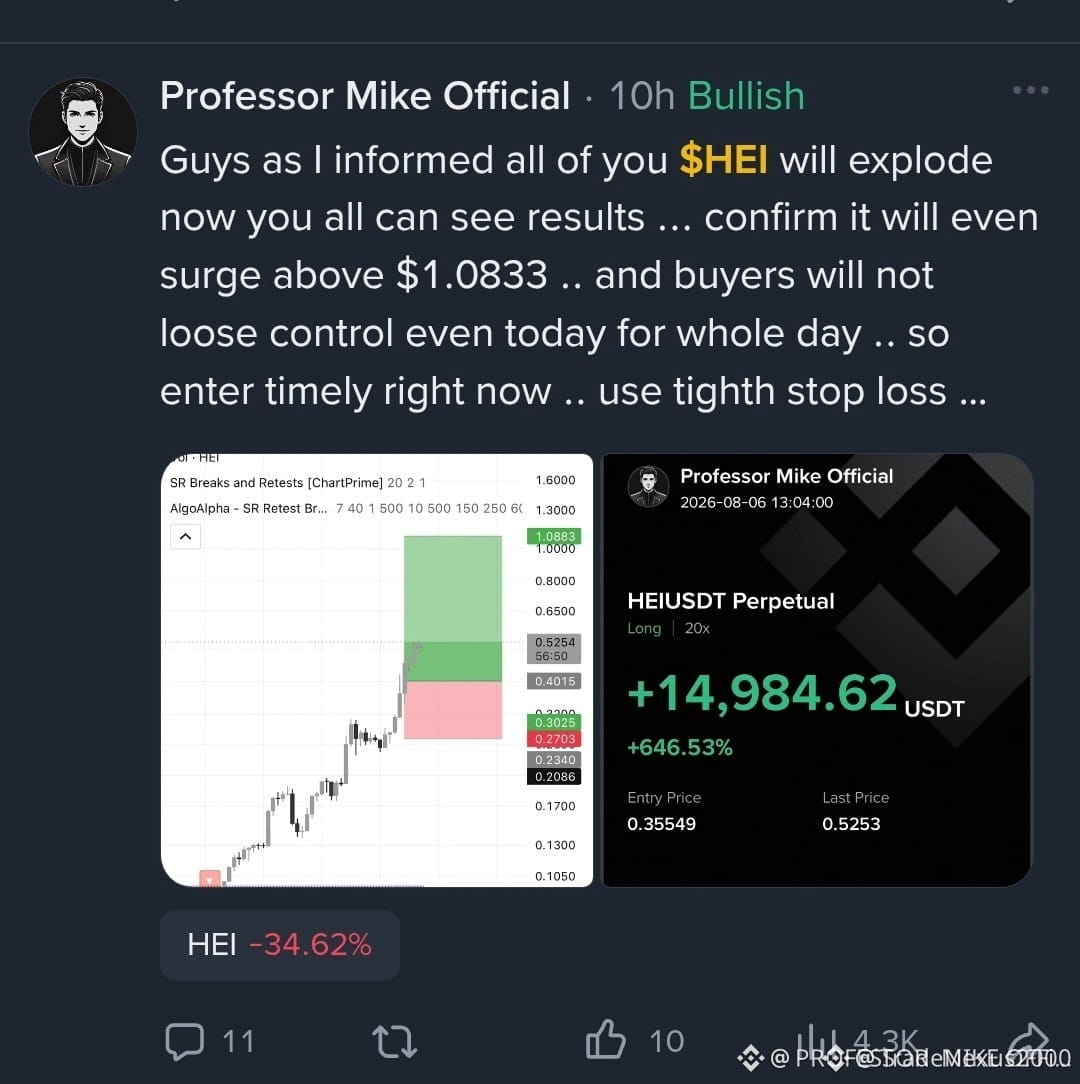View the post views bar-chart icon
This screenshot has height=1084, width=1080.
pyautogui.click(x=819, y=1040)
